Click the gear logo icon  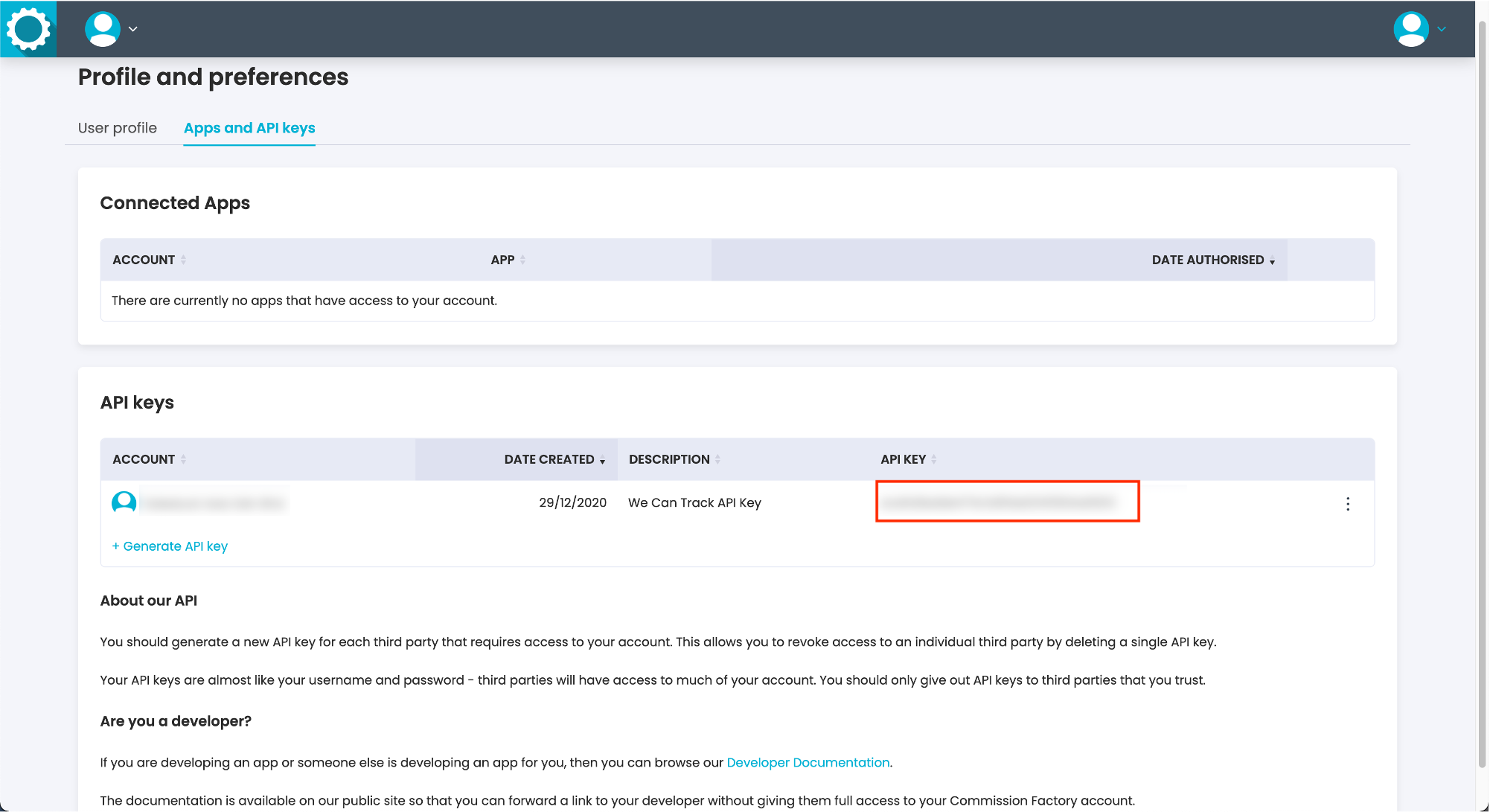[28, 29]
